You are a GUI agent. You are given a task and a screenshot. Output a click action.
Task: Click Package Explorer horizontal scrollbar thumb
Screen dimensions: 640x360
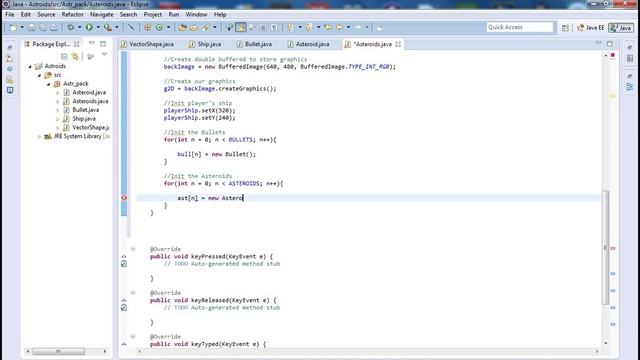coord(58,351)
